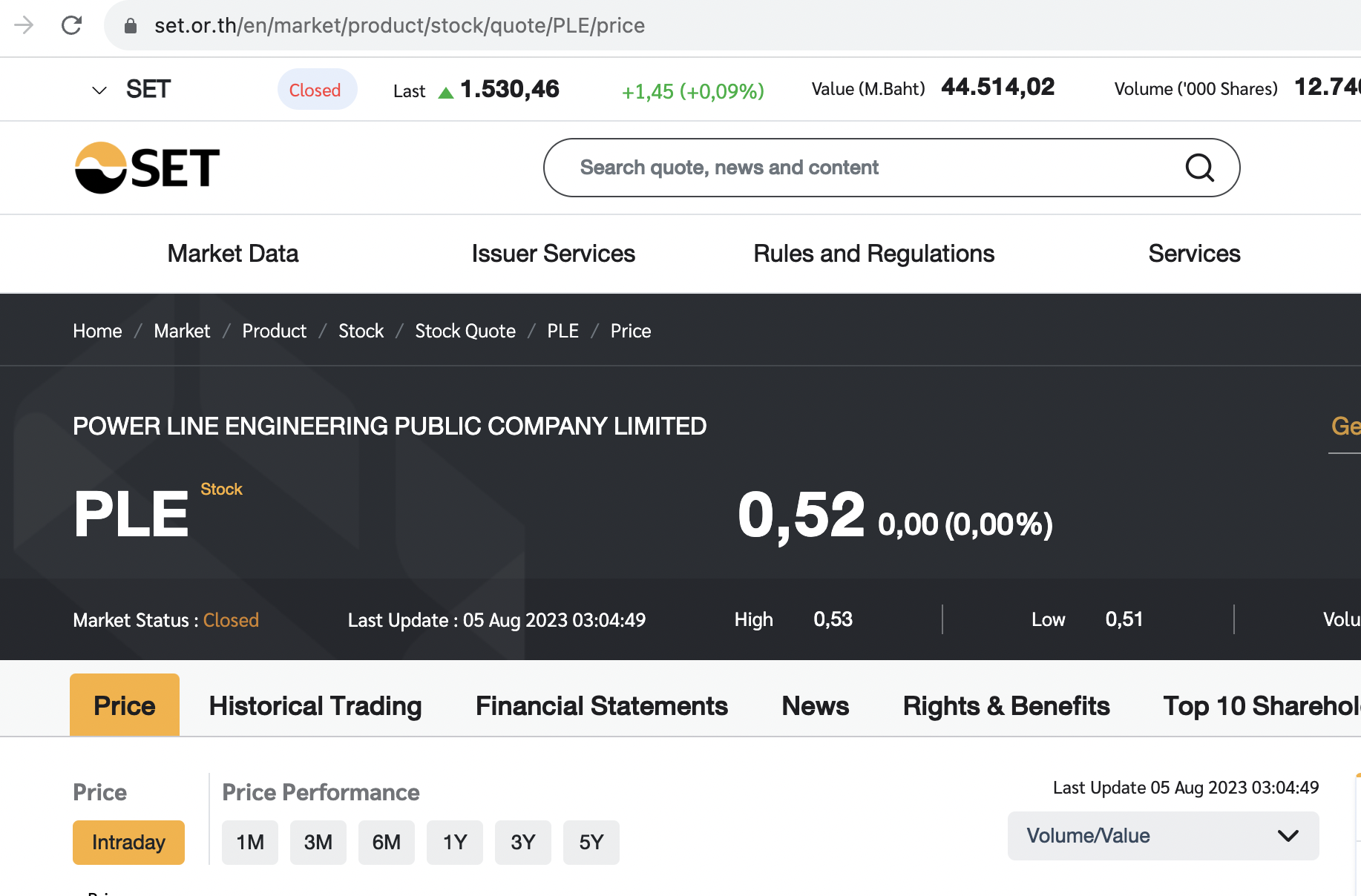Show 6M price performance
This screenshot has width=1361, height=896.
[x=387, y=843]
